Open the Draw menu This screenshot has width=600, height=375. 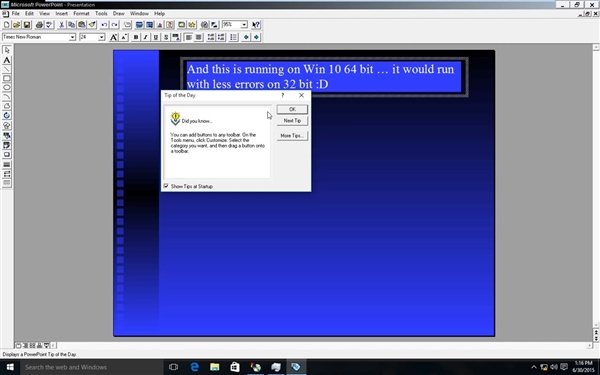click(118, 13)
